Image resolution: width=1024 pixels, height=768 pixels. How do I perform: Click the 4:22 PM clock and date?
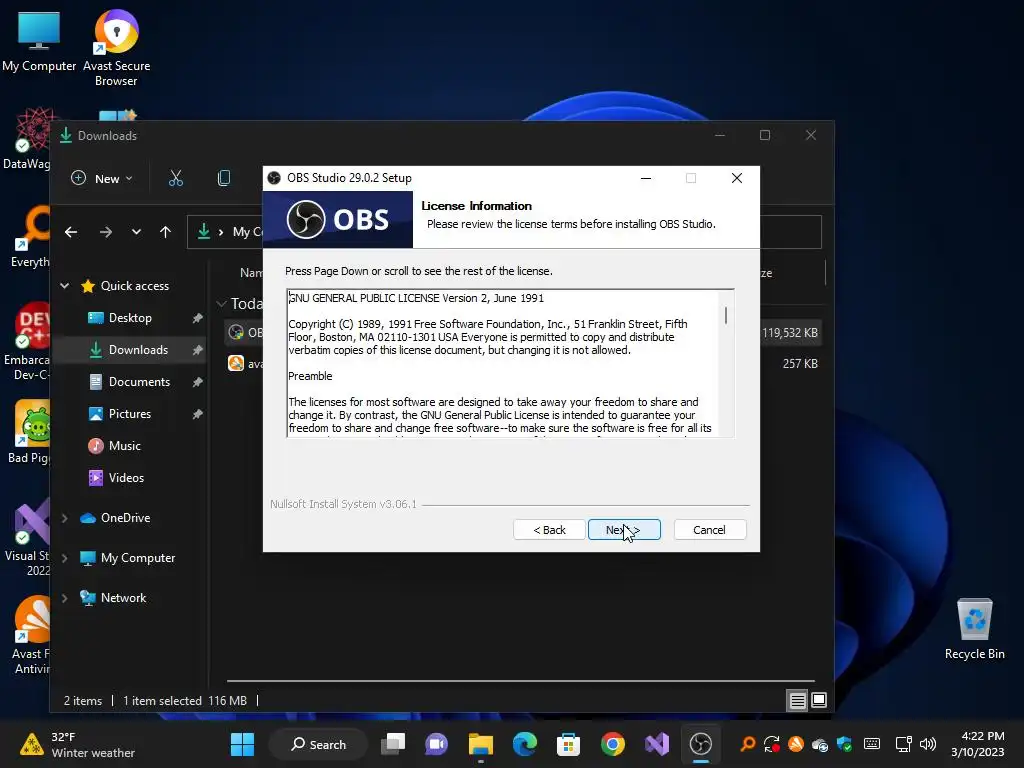pos(978,744)
